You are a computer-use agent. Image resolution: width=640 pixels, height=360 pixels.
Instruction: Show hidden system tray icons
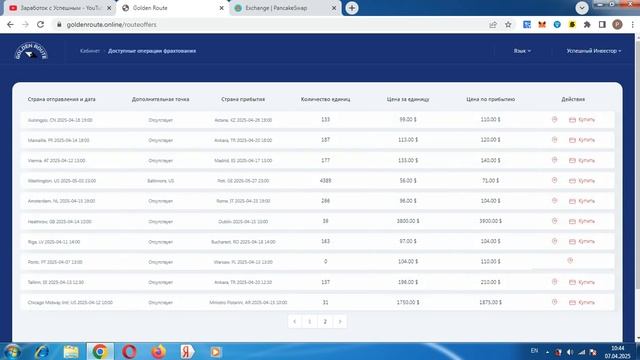click(547, 352)
